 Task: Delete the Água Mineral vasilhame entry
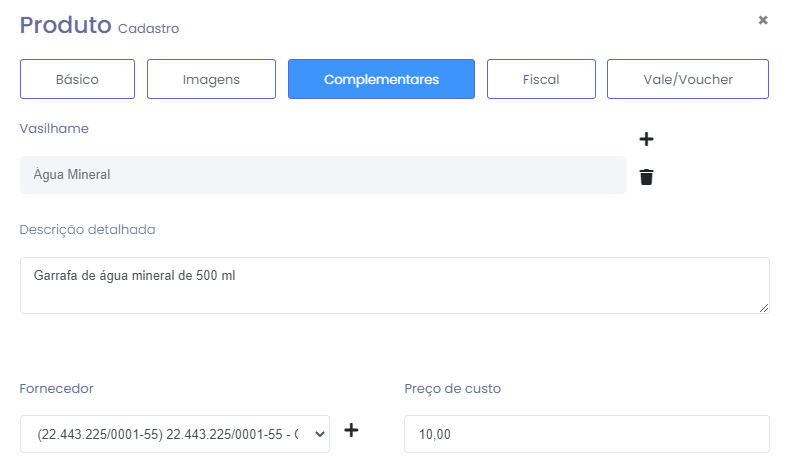pyautogui.click(x=646, y=177)
